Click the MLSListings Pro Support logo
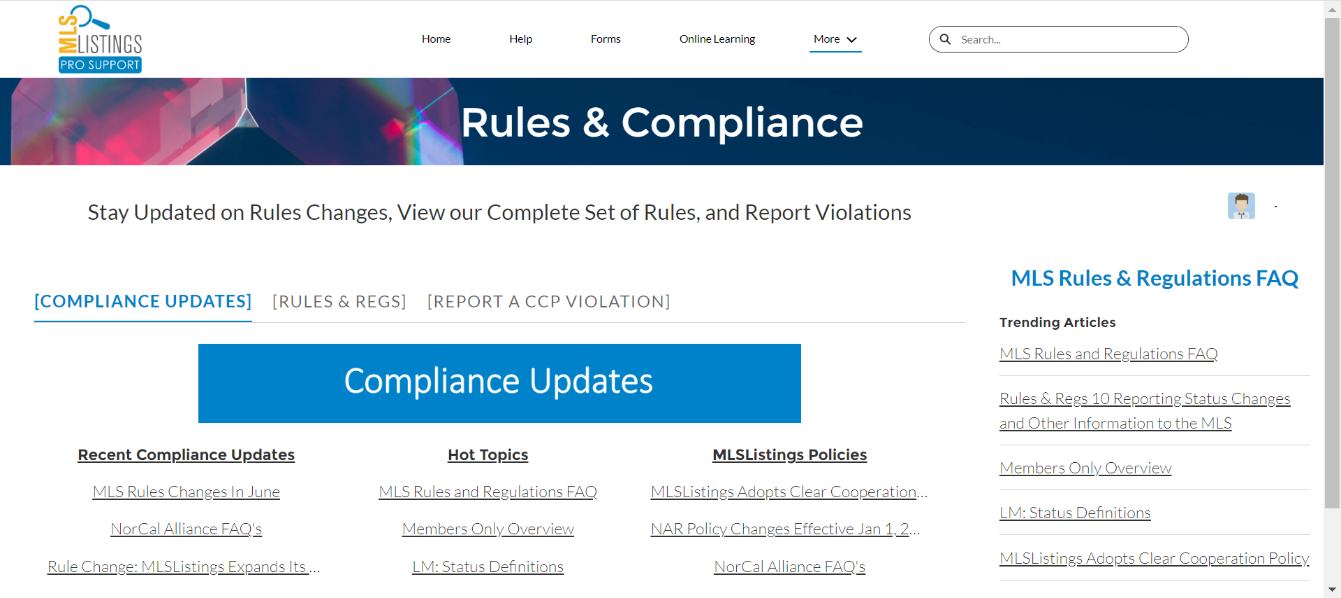Screen dimensions: 1341x598 tap(100, 39)
